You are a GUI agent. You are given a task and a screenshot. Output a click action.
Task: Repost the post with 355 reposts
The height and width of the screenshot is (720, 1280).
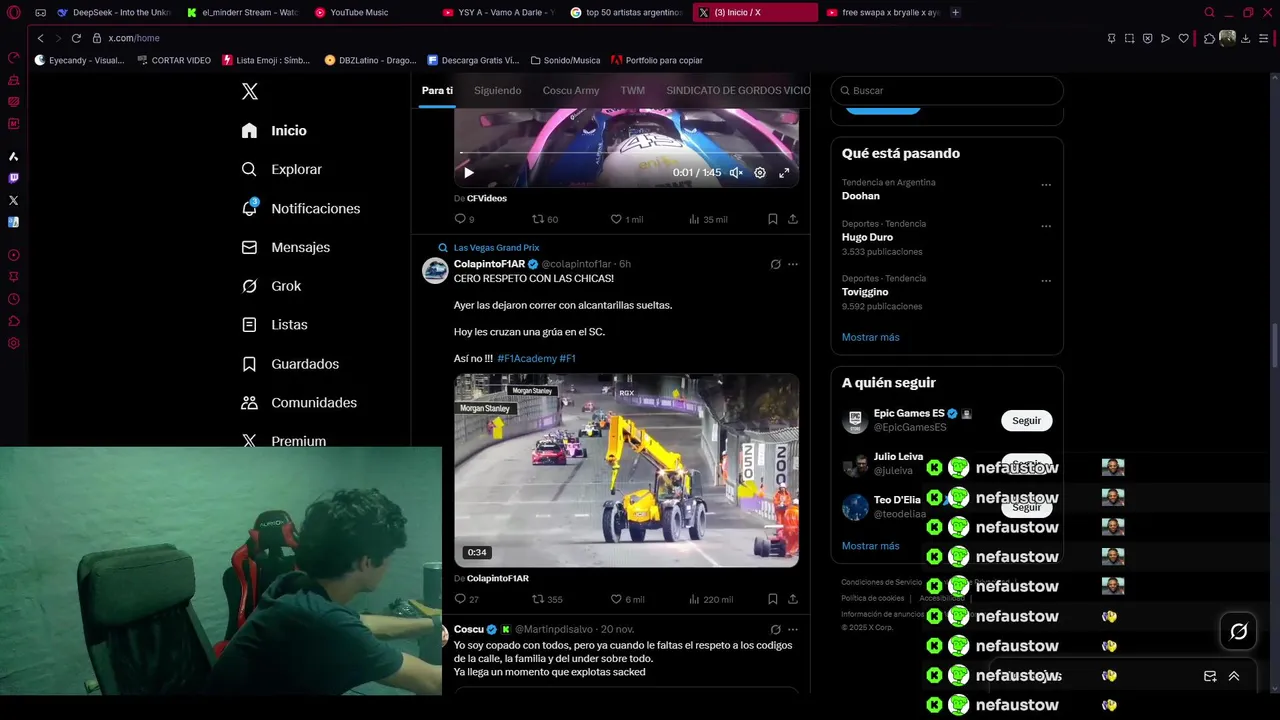coord(547,599)
